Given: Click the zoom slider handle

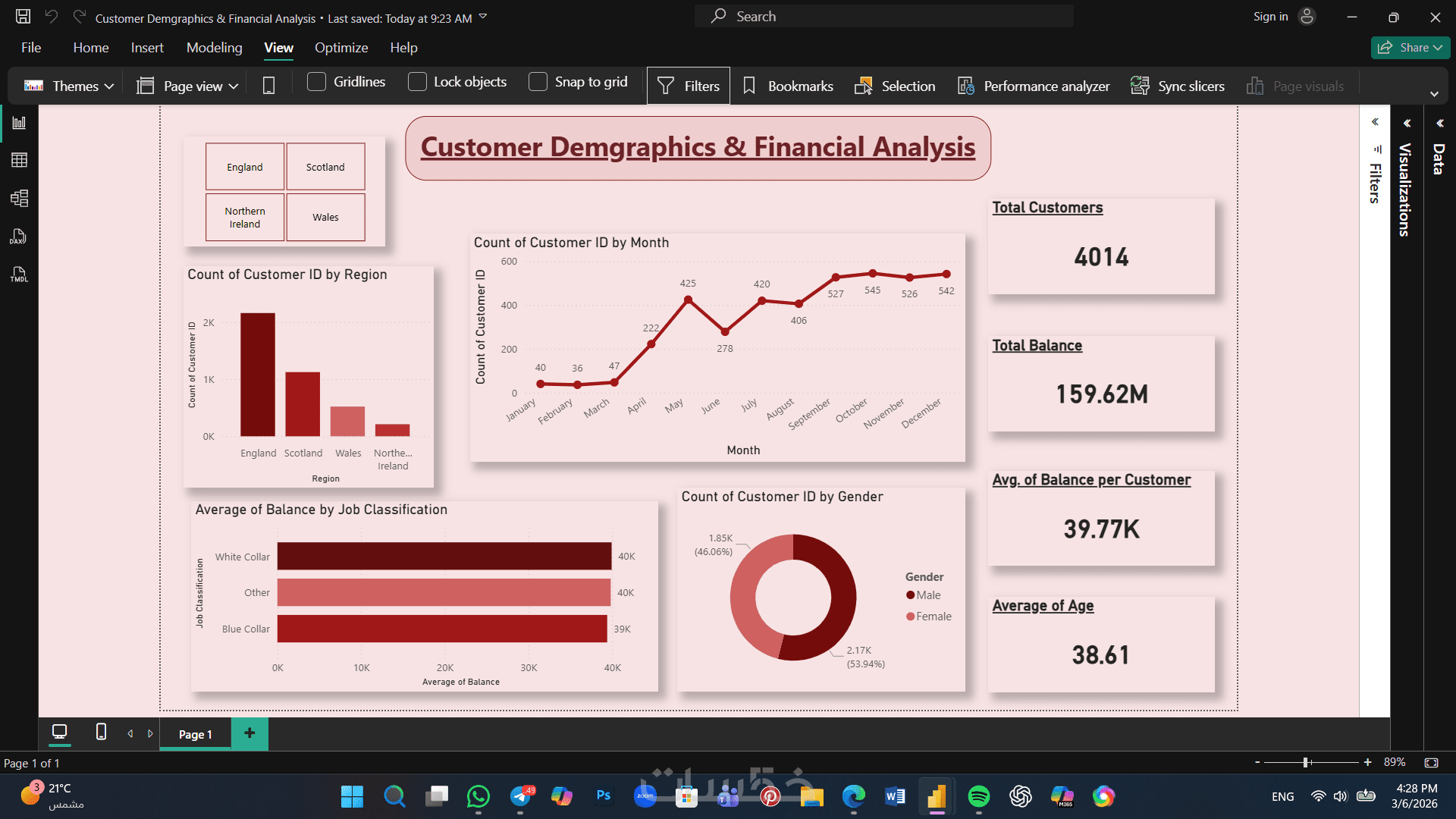Looking at the screenshot, I should pyautogui.click(x=1306, y=762).
